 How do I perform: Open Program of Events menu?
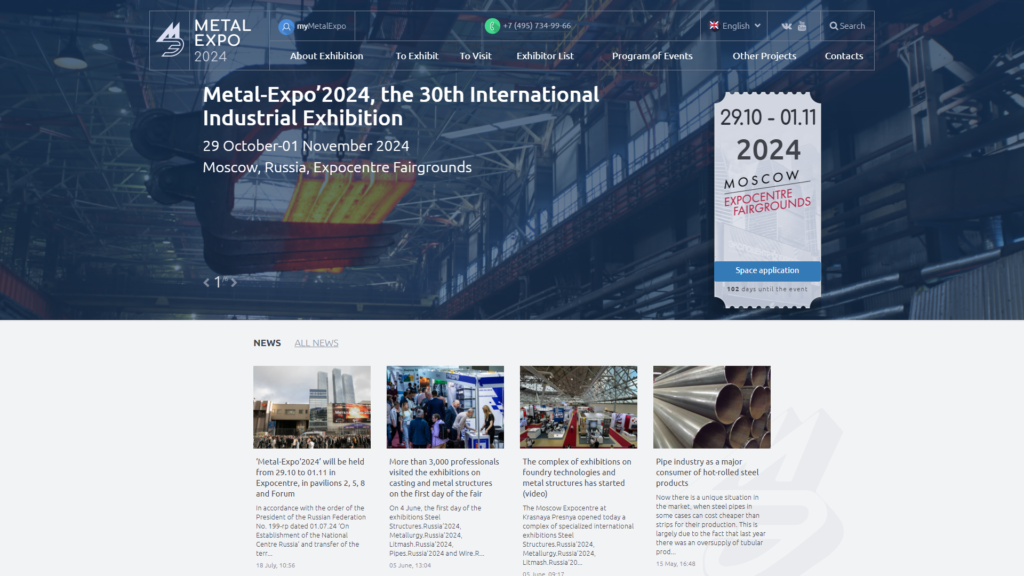[652, 56]
